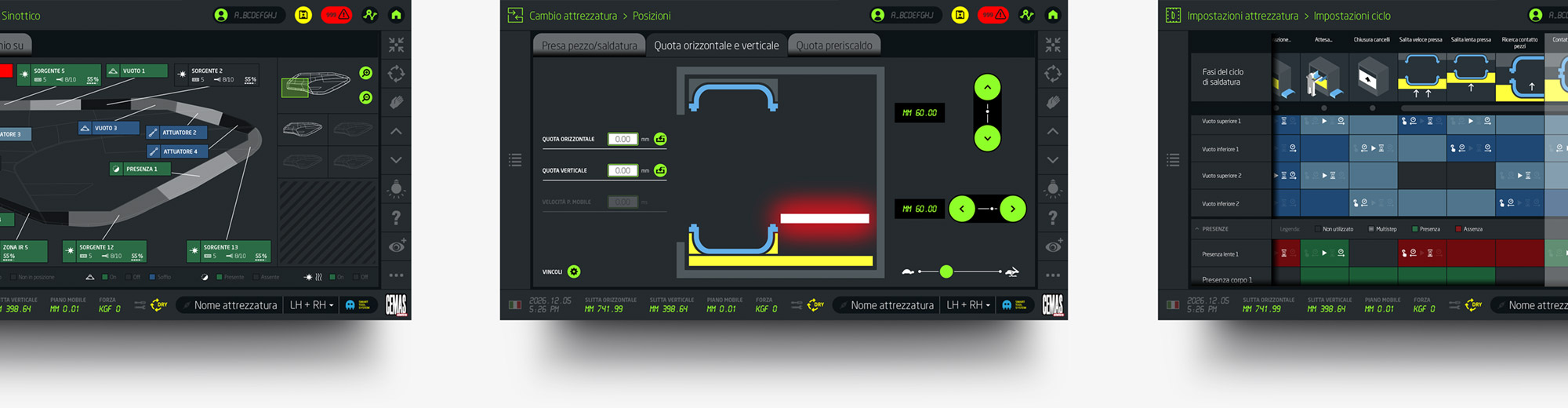Collapse the PRESENZE section
The width and height of the screenshot is (1568, 408).
tap(1197, 229)
